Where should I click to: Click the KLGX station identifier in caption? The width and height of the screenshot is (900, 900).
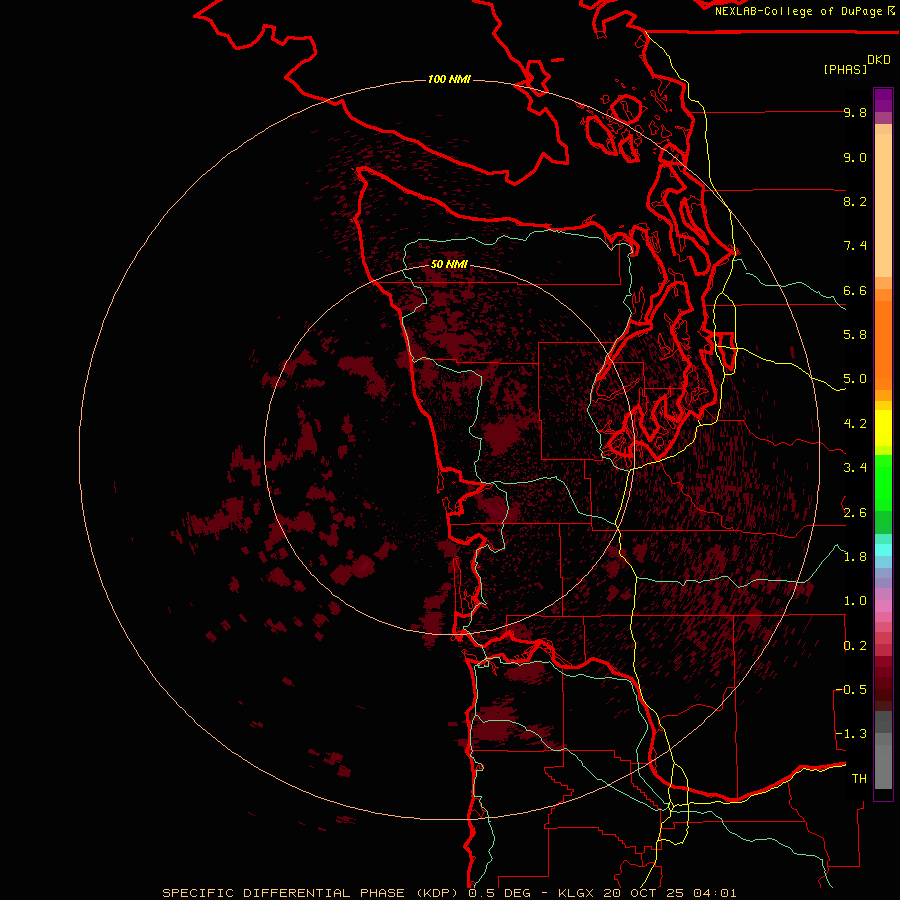(577, 893)
